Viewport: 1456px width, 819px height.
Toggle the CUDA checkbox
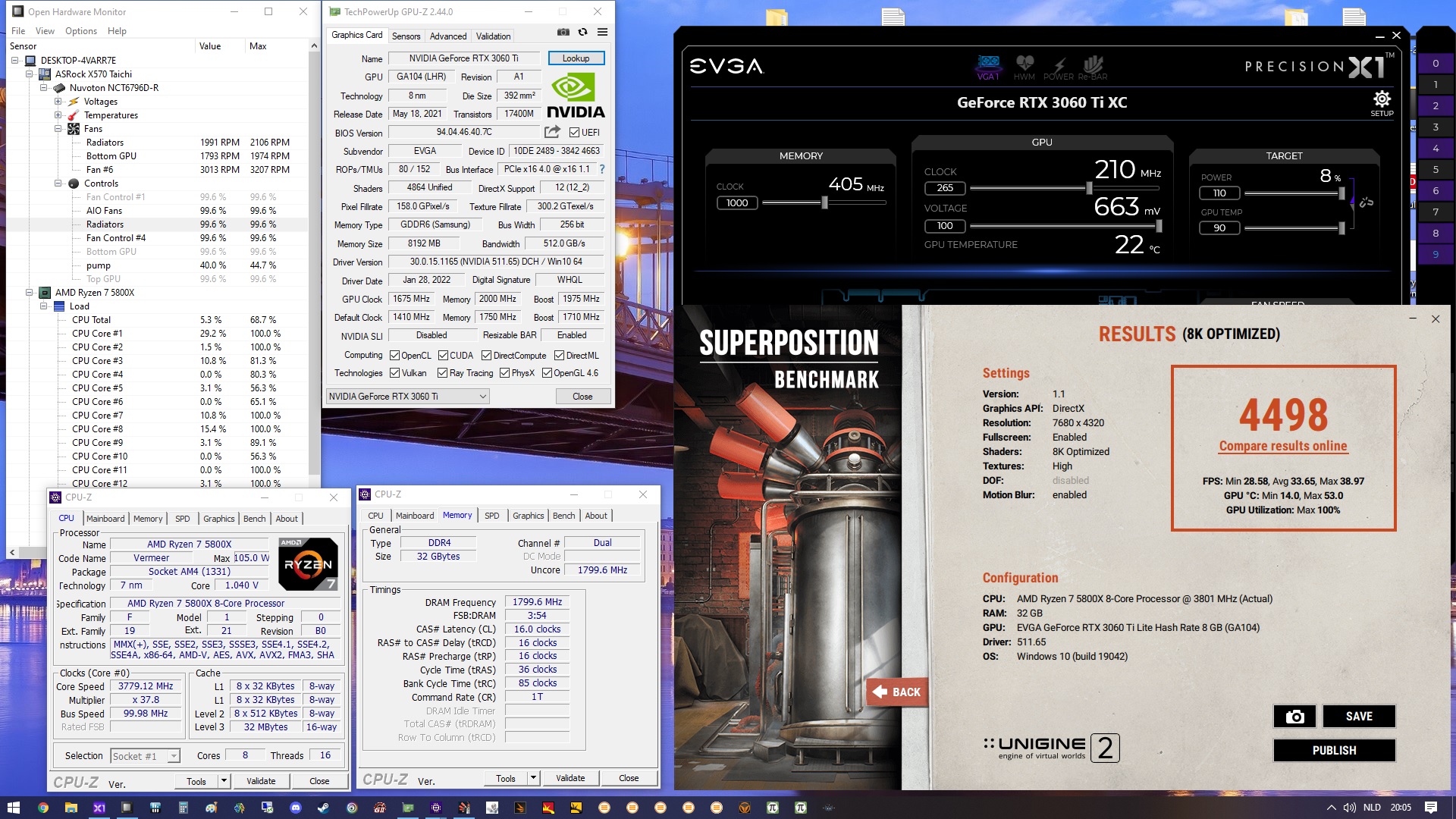click(x=443, y=356)
